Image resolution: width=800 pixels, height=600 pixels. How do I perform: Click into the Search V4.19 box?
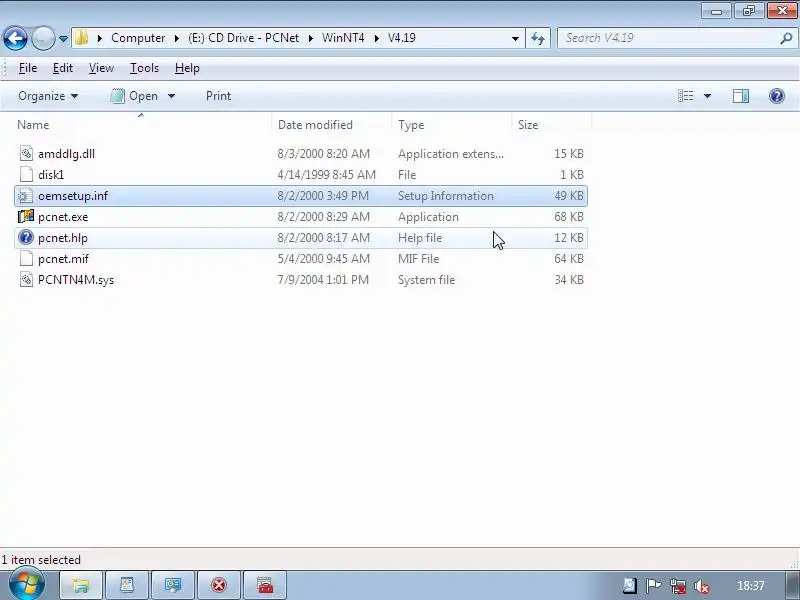click(668, 38)
